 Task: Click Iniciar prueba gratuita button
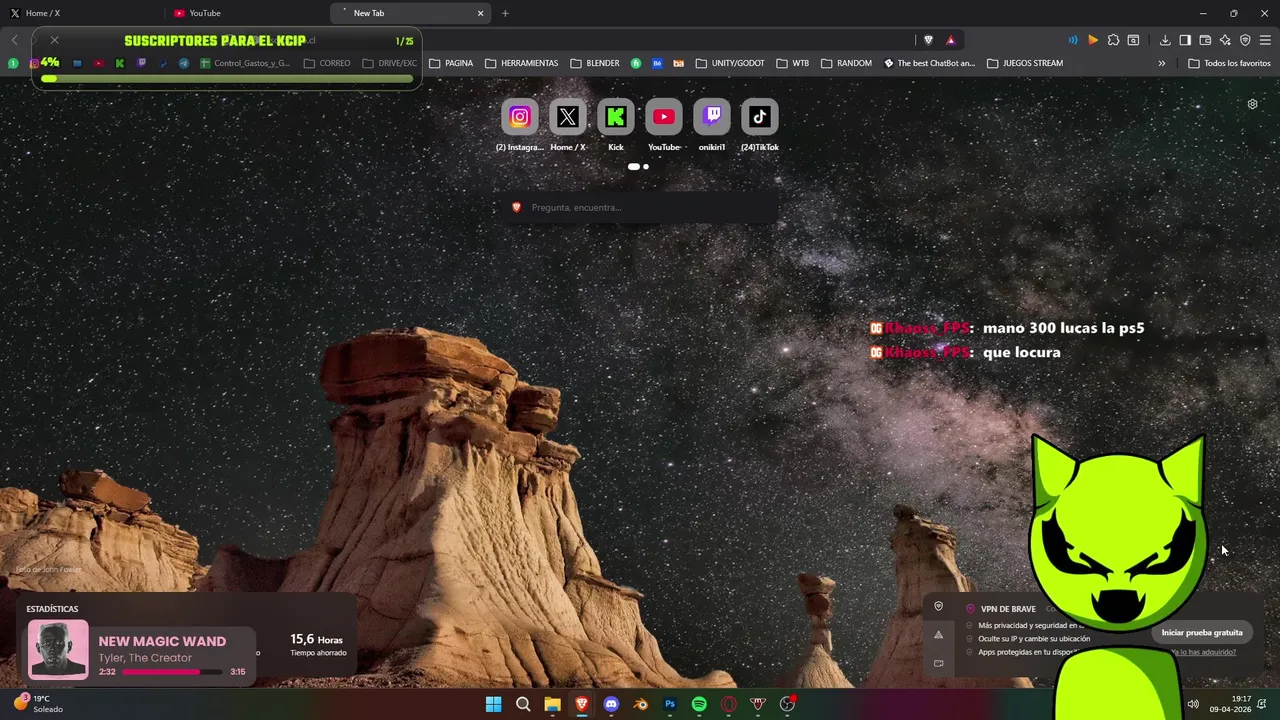click(1202, 633)
